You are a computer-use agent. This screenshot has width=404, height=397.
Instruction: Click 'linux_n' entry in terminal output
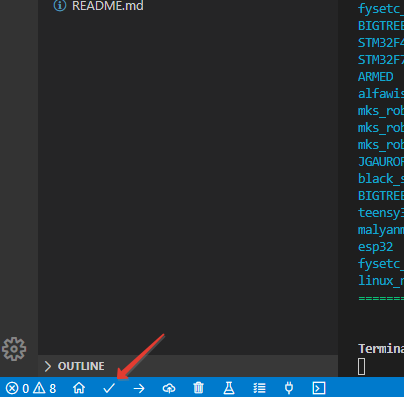point(381,281)
